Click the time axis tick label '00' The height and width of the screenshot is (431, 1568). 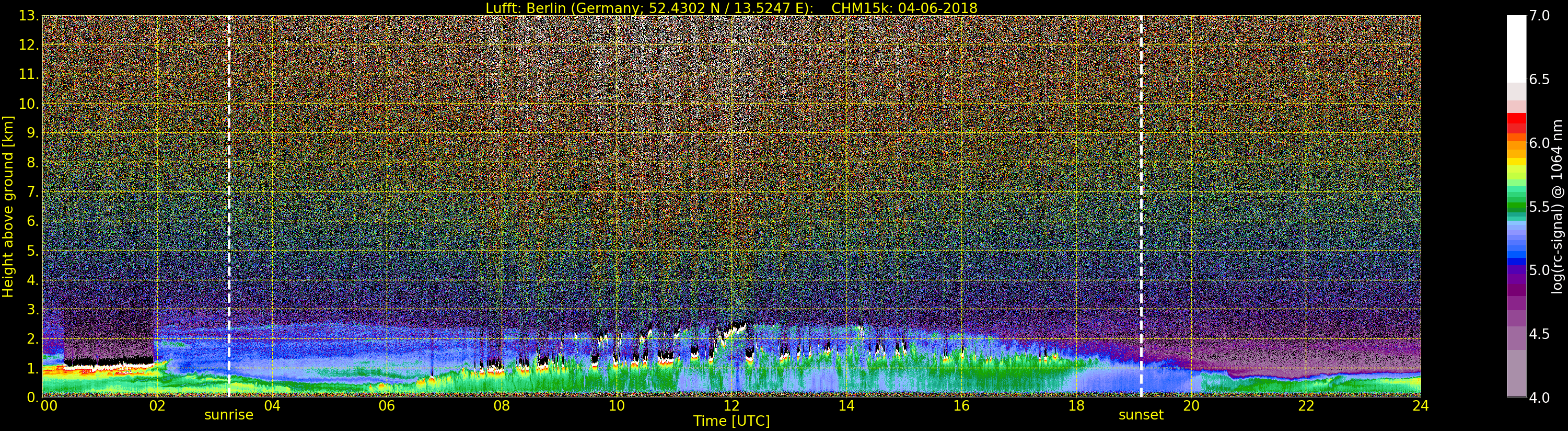pos(48,406)
